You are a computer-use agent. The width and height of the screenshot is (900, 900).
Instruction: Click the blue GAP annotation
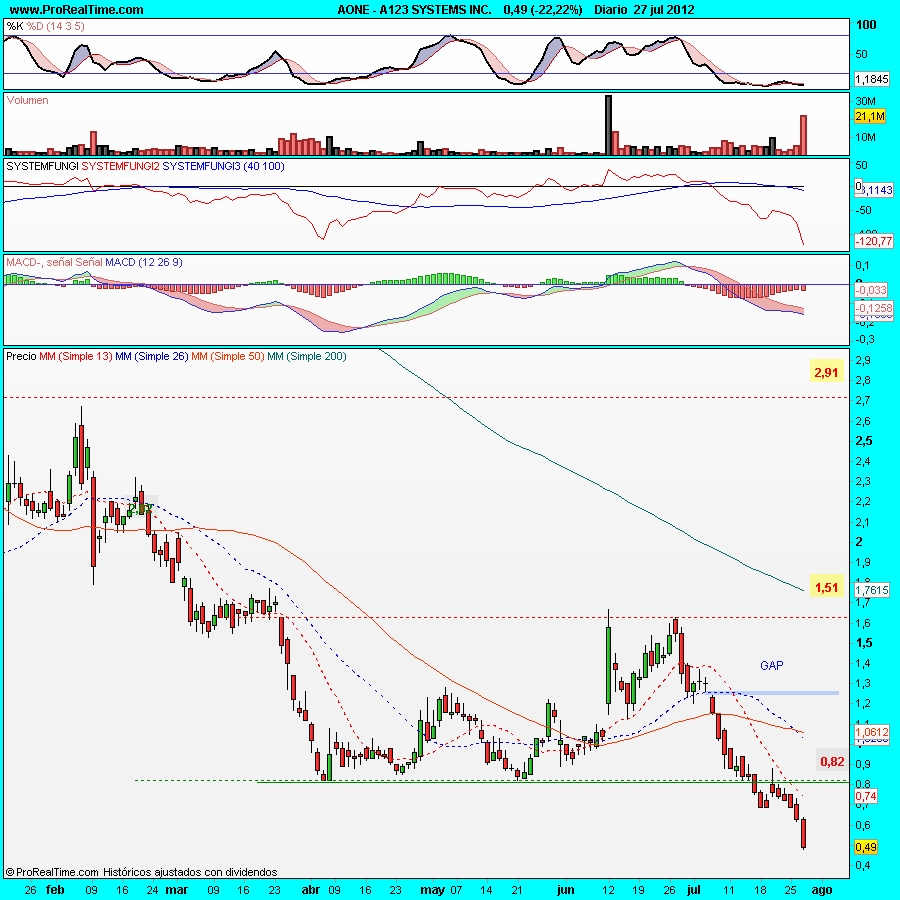[771, 666]
